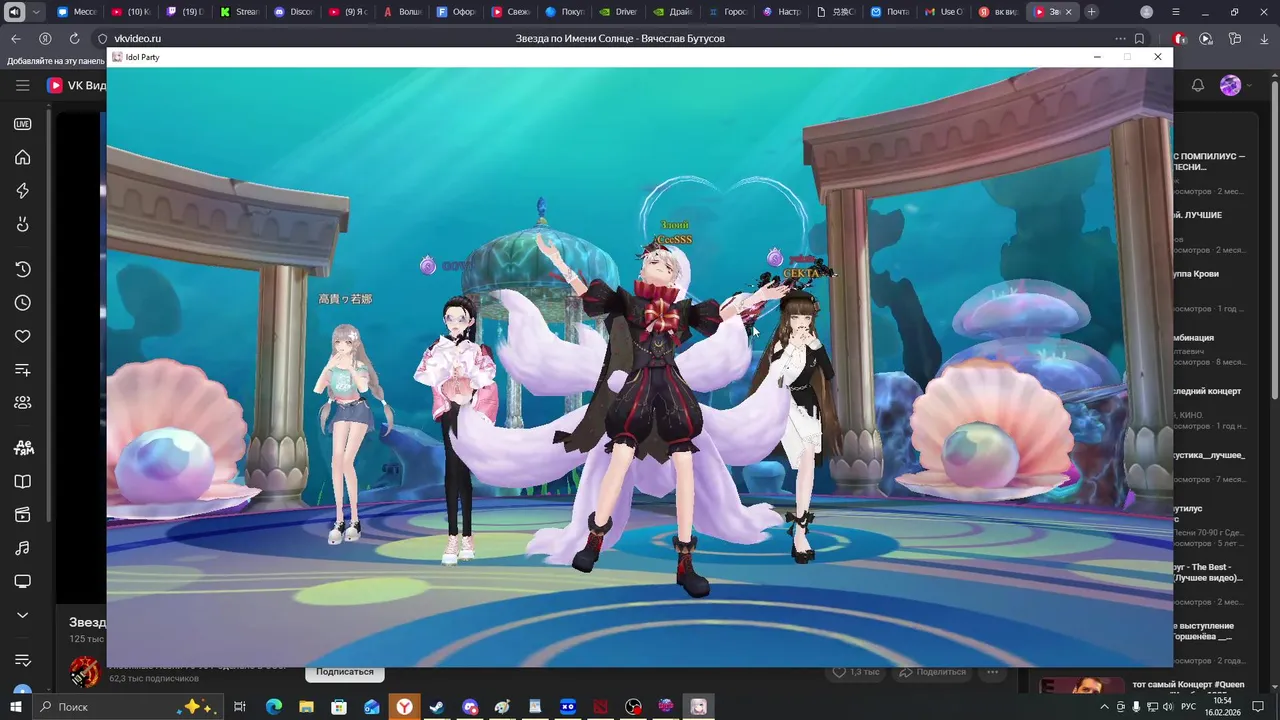Open the TV screen icon in sidebar
The height and width of the screenshot is (720, 1280).
[22, 581]
